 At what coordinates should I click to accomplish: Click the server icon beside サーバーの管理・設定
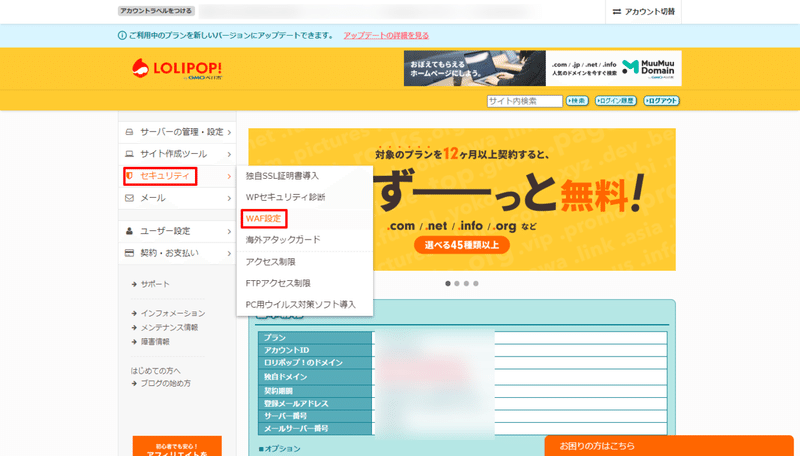coord(129,132)
